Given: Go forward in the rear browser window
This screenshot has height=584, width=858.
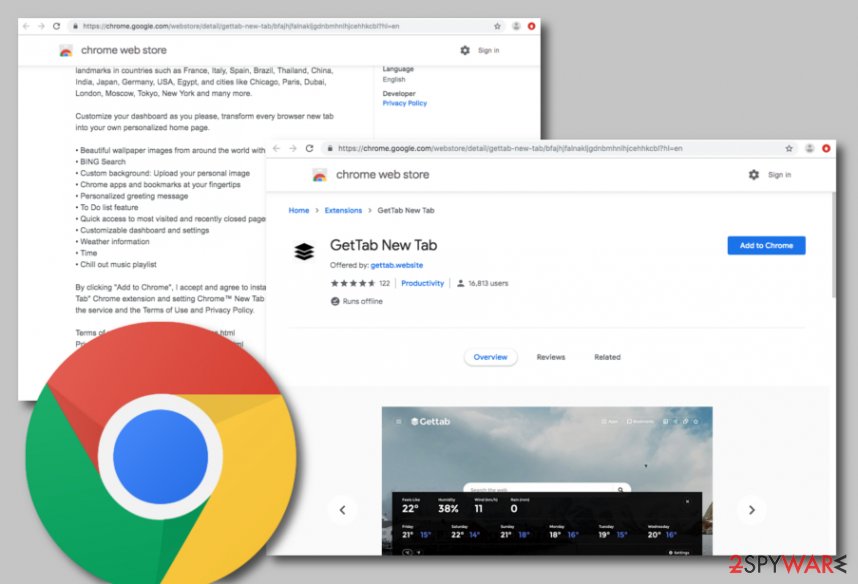Looking at the screenshot, I should click(x=41, y=26).
